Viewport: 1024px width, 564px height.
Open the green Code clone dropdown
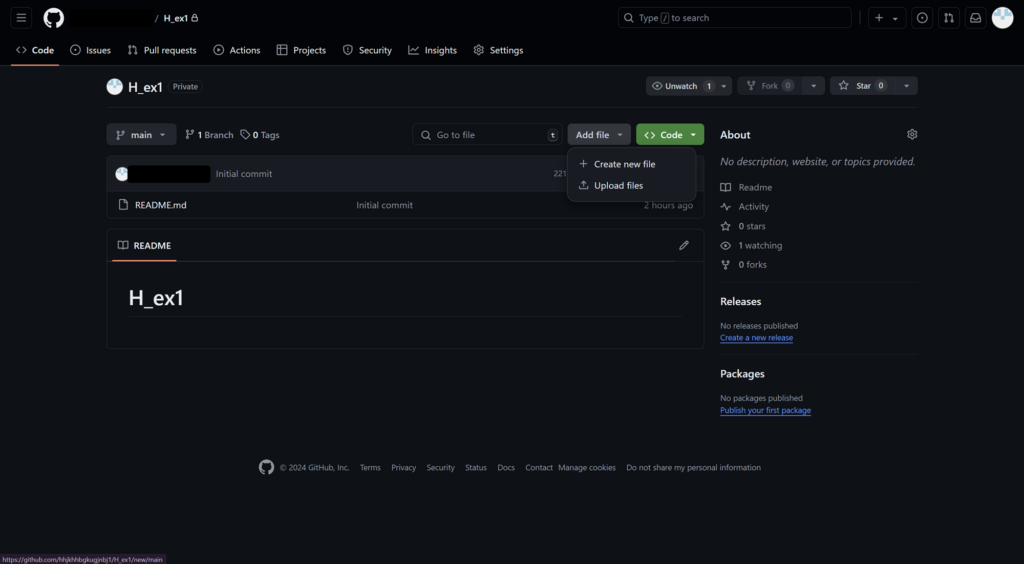point(670,134)
